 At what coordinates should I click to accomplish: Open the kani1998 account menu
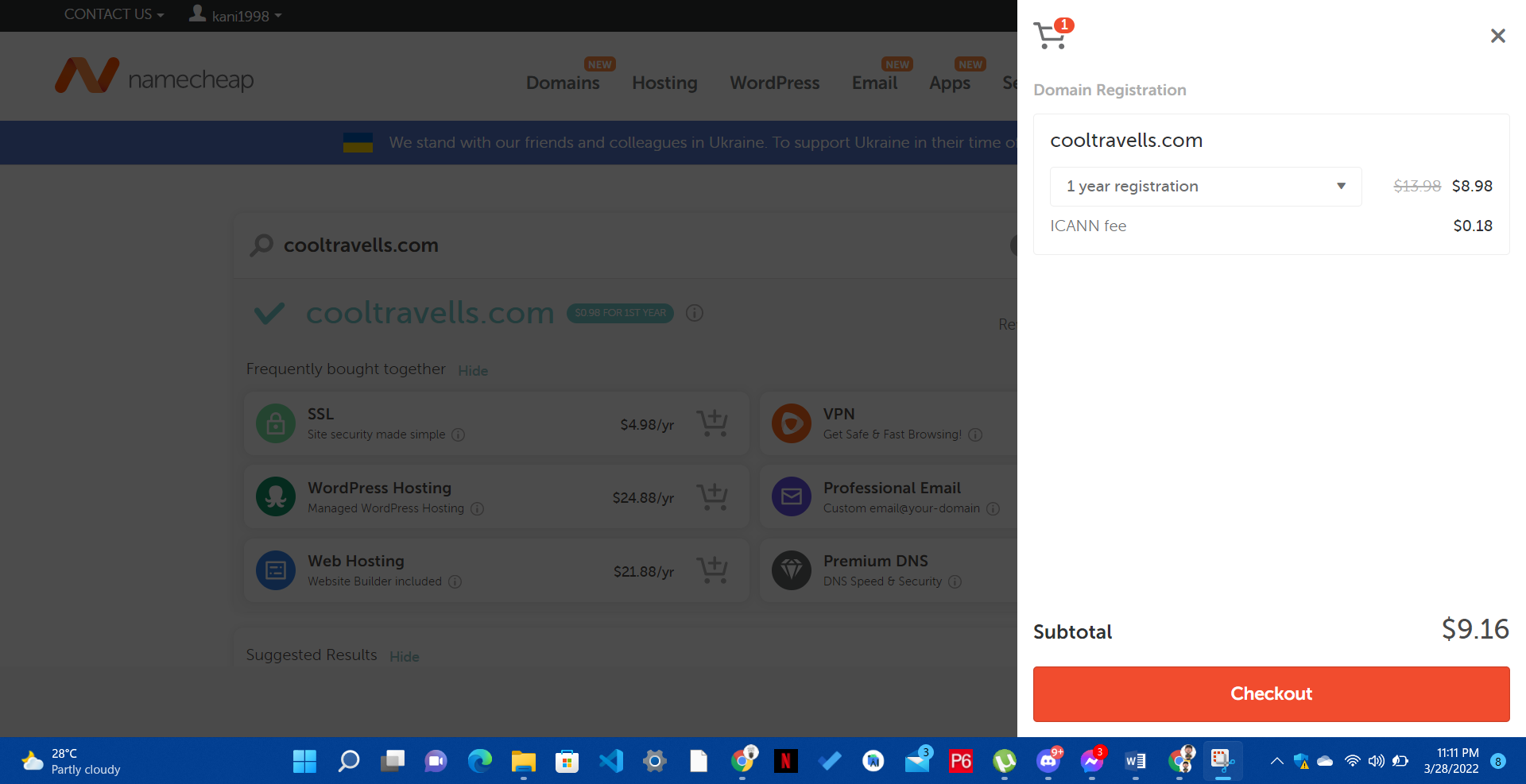pyautogui.click(x=235, y=14)
